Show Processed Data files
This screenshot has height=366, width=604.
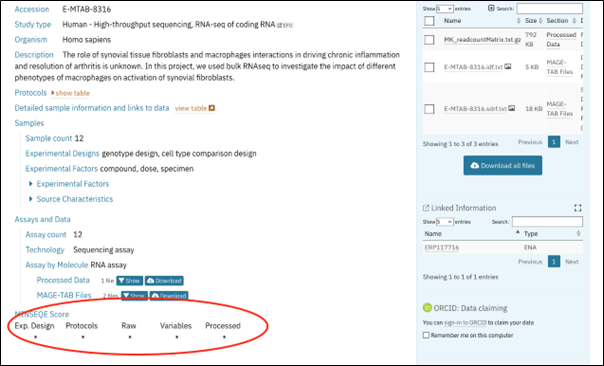click(x=129, y=281)
